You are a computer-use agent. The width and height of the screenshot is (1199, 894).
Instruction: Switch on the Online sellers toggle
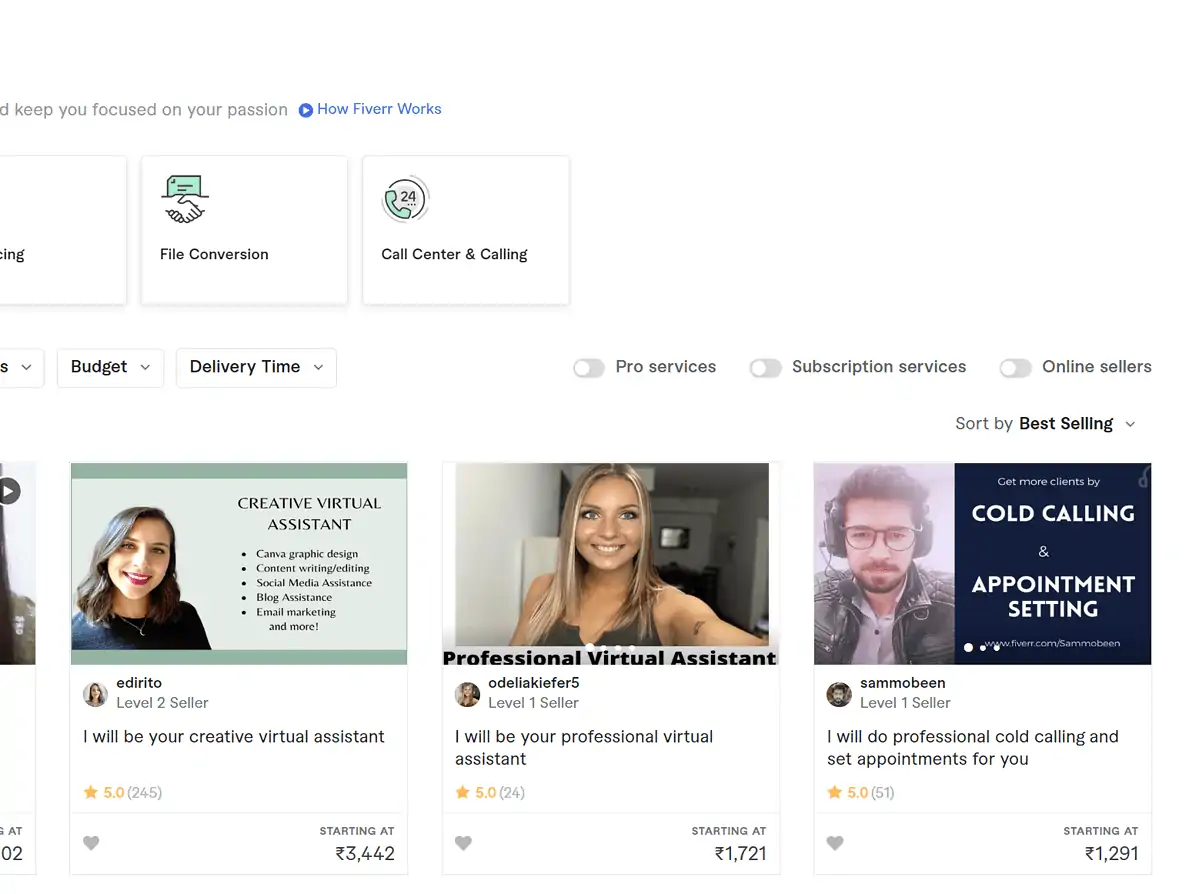click(1015, 368)
